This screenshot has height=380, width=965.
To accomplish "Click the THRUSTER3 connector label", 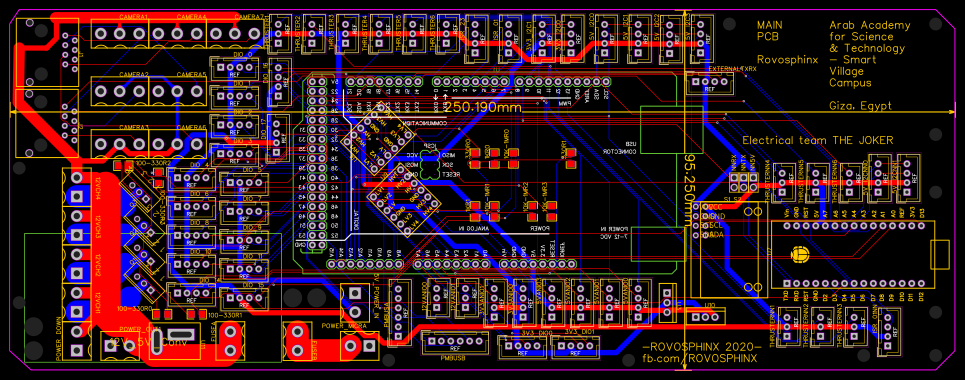I will [331, 33].
